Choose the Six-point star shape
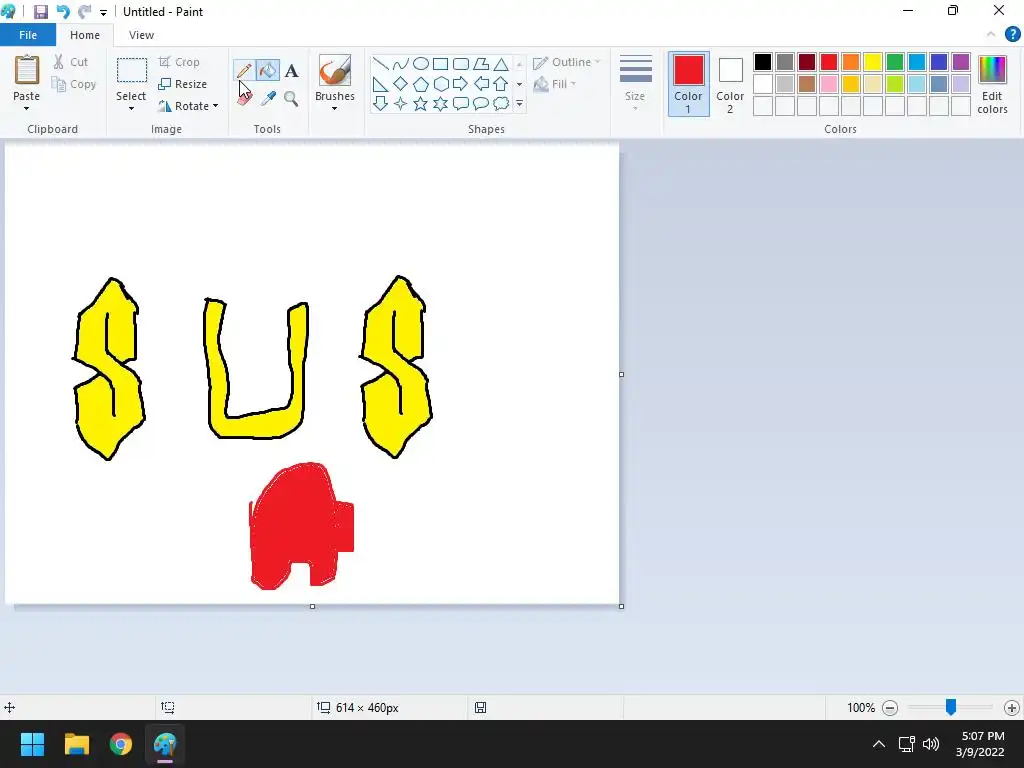The width and height of the screenshot is (1024, 768). point(441,103)
